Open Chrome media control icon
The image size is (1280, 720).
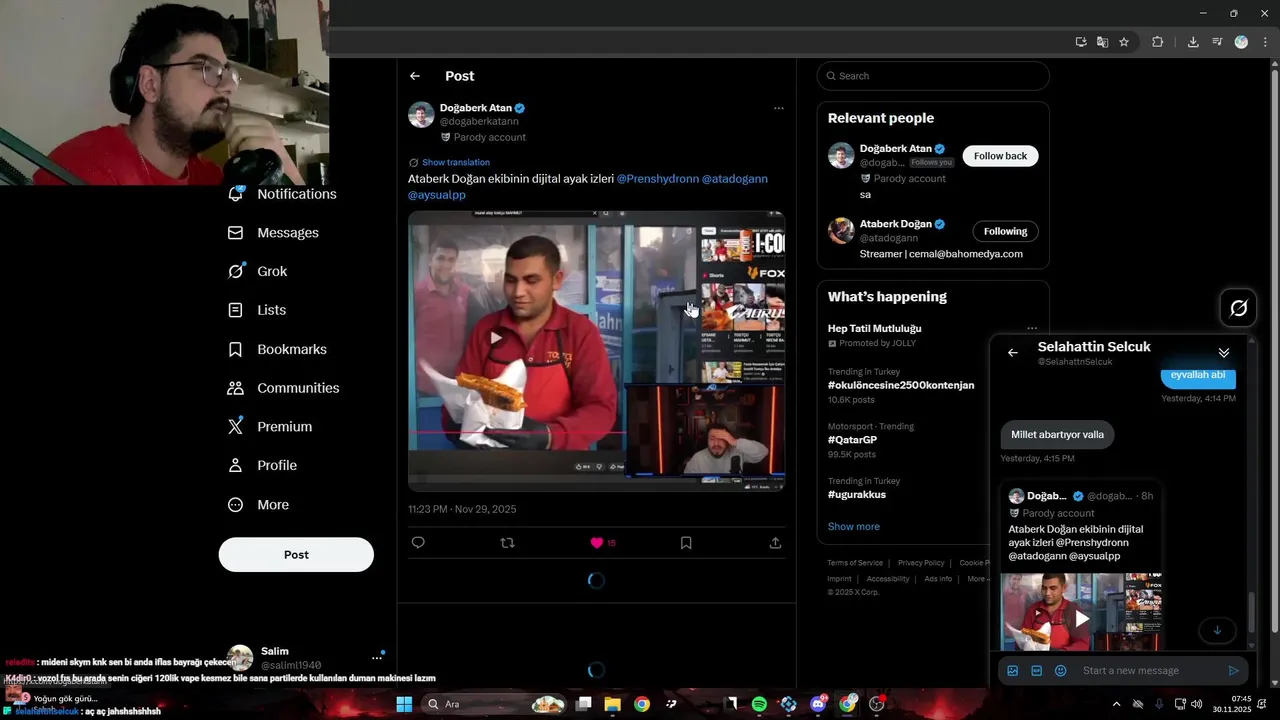point(1217,42)
